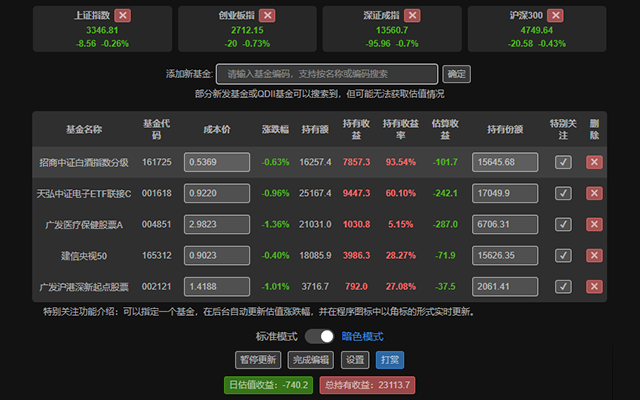Select fund name 招商中证白酒指数分级
This screenshot has height=400, width=640.
tap(84, 162)
